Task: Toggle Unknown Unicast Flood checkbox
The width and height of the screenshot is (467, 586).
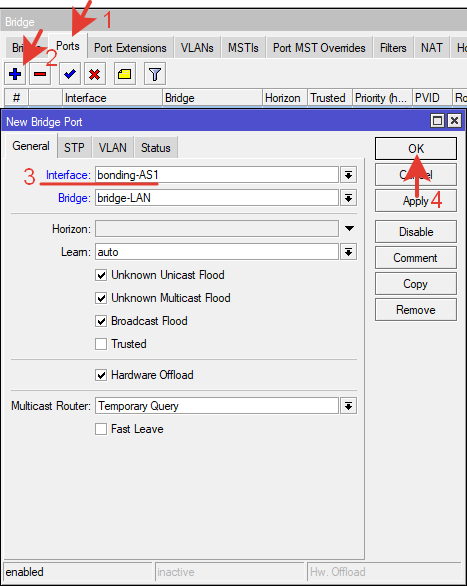Action: [x=101, y=275]
